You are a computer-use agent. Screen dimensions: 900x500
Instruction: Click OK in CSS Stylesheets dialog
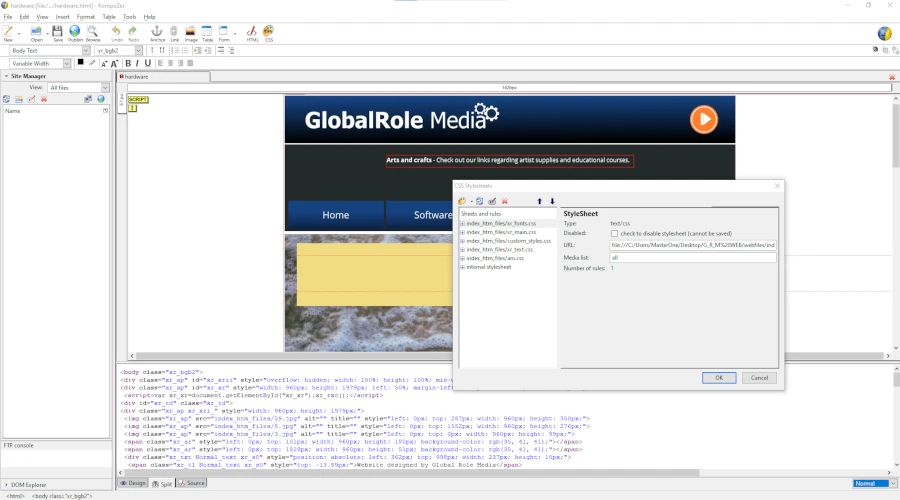(x=719, y=378)
